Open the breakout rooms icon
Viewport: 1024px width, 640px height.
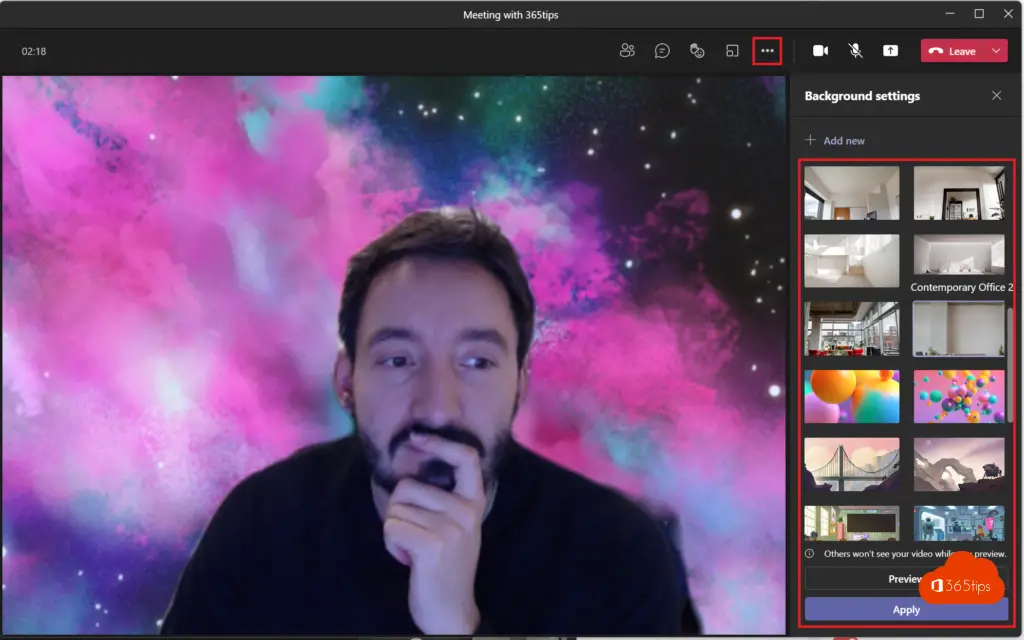[733, 51]
